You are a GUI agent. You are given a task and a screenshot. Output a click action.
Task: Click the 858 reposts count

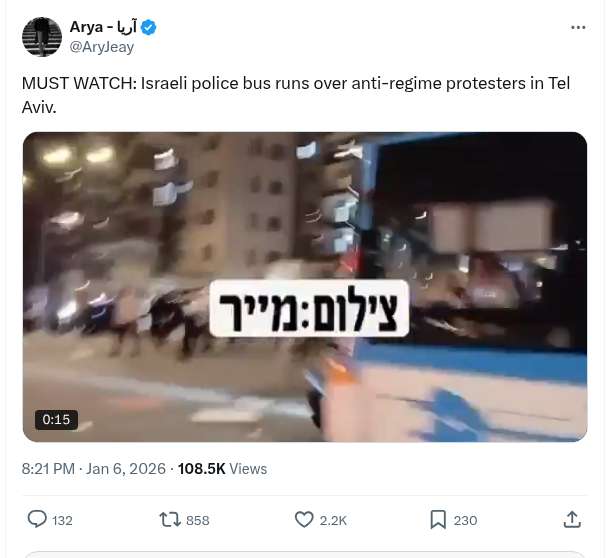(x=198, y=520)
